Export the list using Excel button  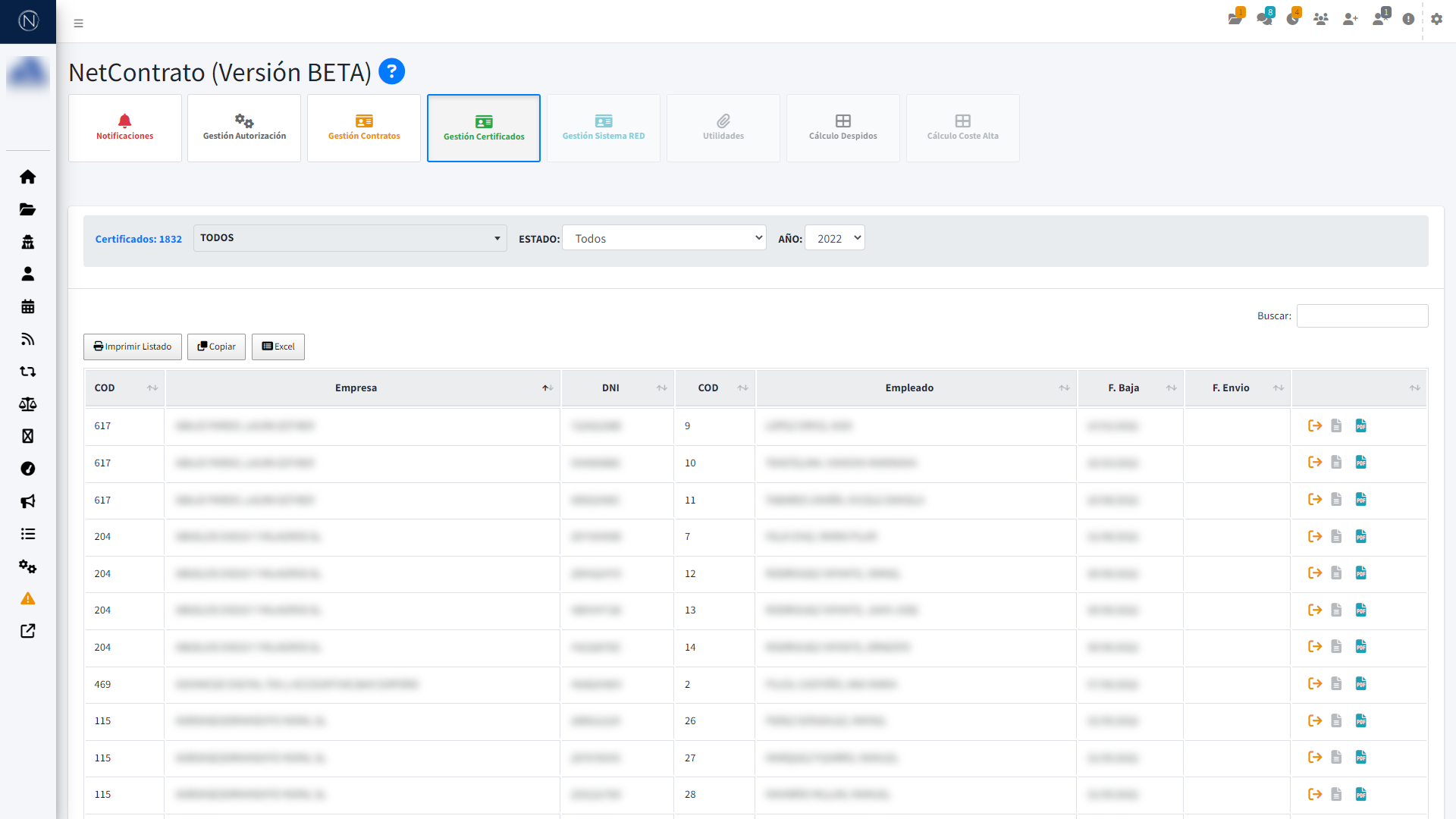click(278, 347)
